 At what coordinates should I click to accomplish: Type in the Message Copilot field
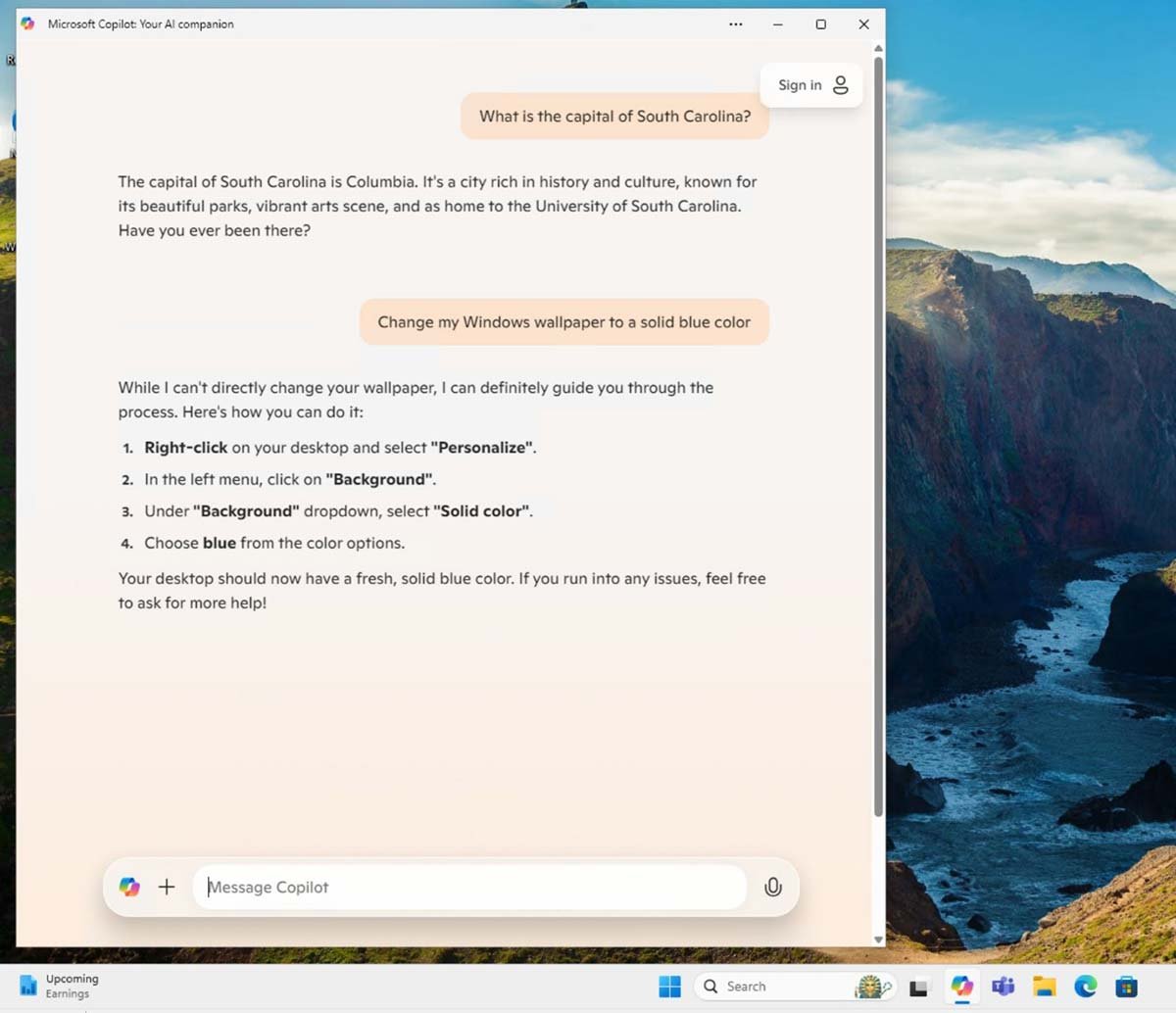tap(470, 887)
